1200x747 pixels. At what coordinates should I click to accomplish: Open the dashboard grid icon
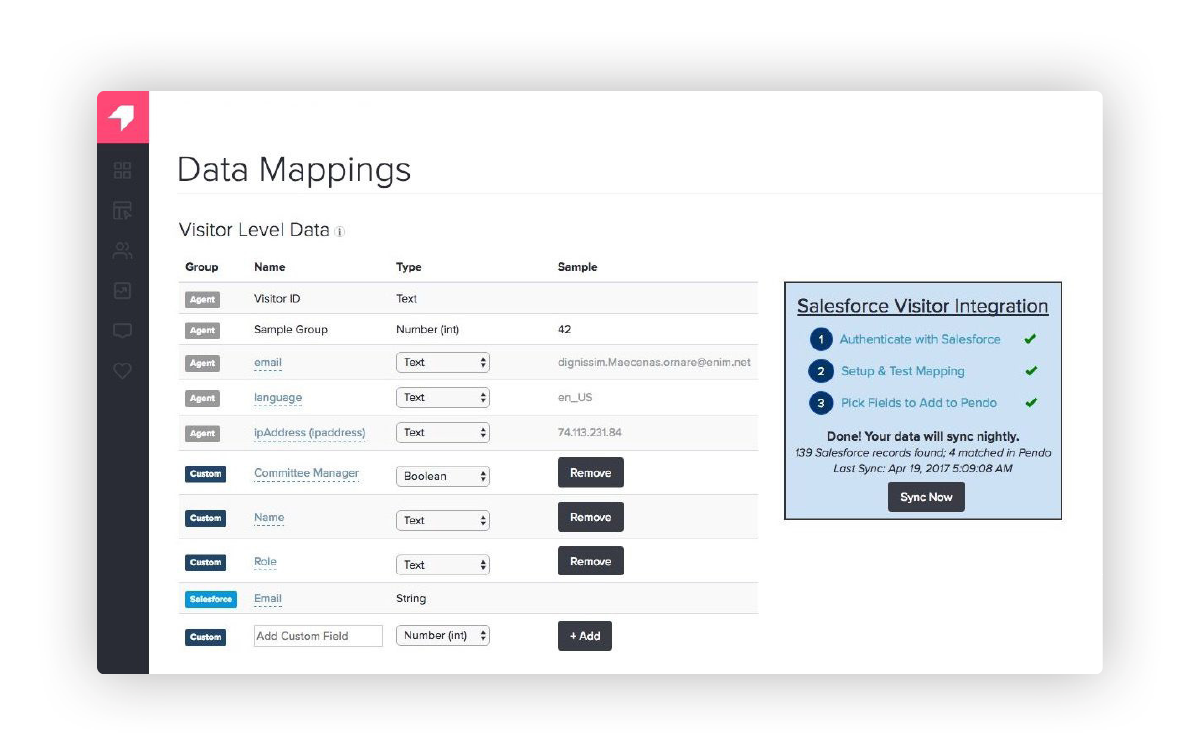pyautogui.click(x=122, y=171)
